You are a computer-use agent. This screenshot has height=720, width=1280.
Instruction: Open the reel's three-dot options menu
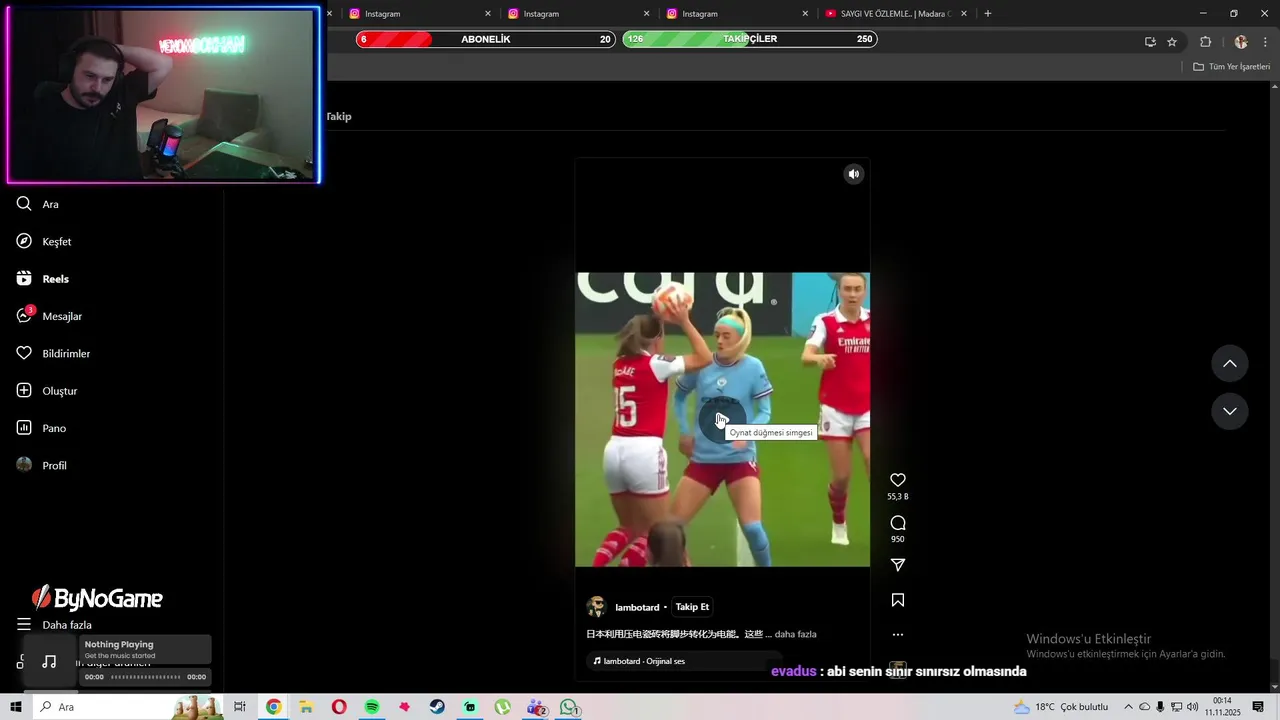pyautogui.click(x=898, y=635)
